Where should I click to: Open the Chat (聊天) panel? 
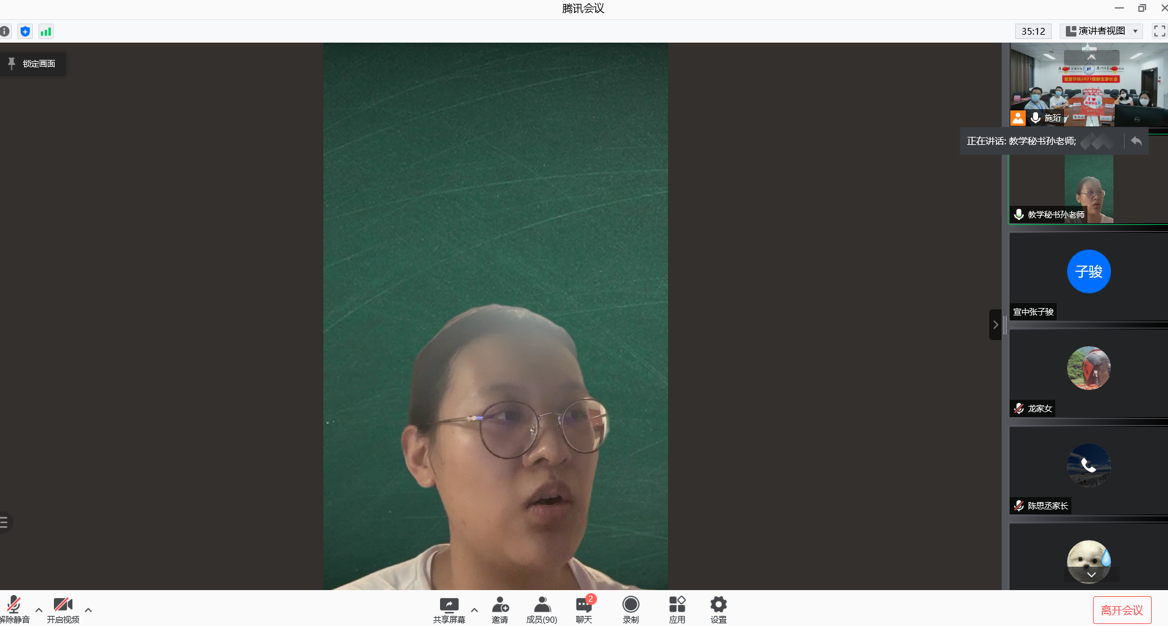coord(584,608)
